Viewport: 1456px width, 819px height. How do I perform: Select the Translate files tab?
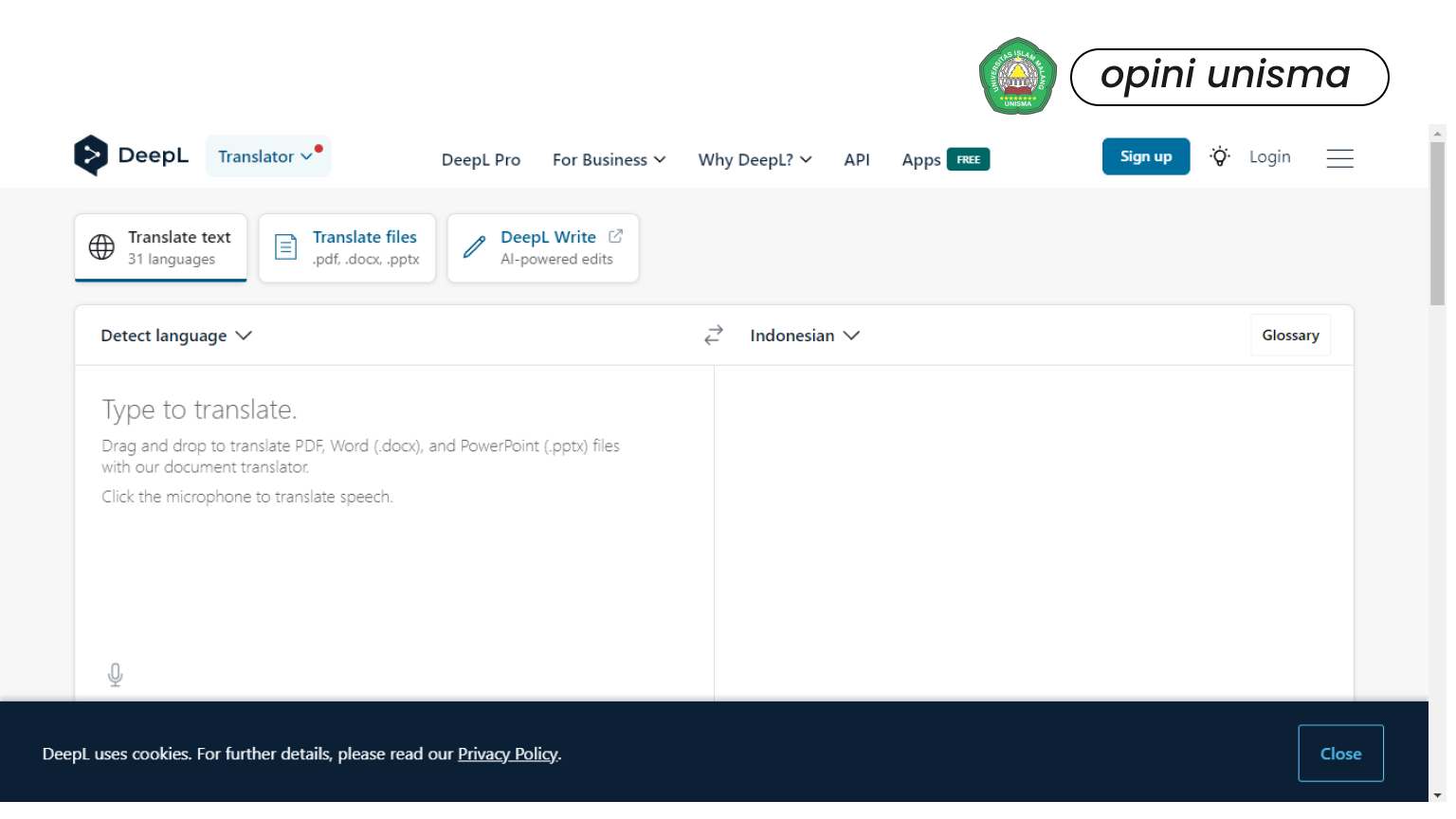(x=347, y=247)
